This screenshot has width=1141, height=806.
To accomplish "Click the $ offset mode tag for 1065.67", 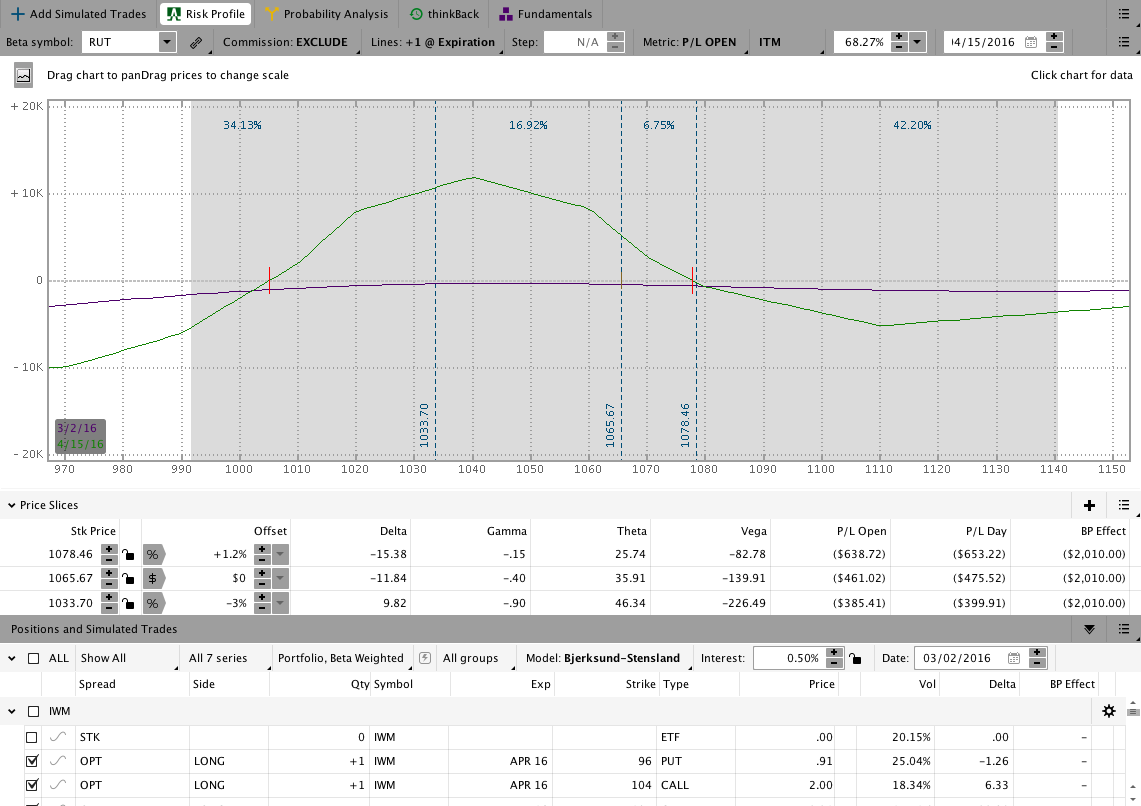I will coord(154,578).
